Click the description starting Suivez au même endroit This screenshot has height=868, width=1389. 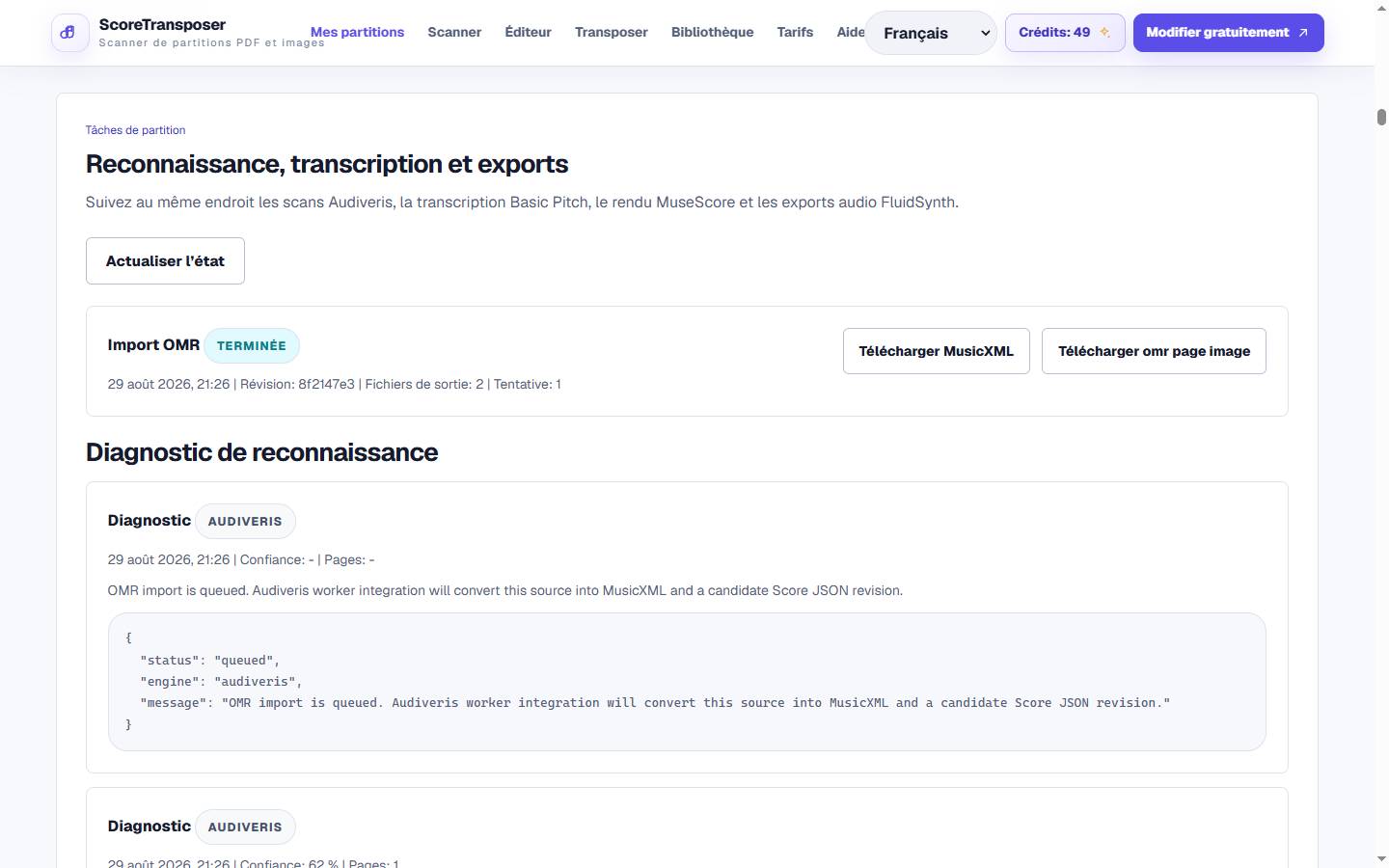coord(522,203)
